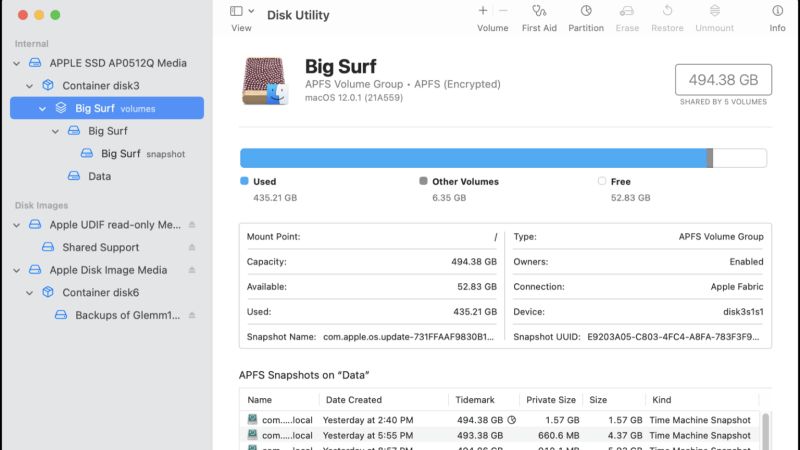800x450 pixels.
Task: Collapse APPLE SSD AP0512Q Media
Action: point(17,63)
